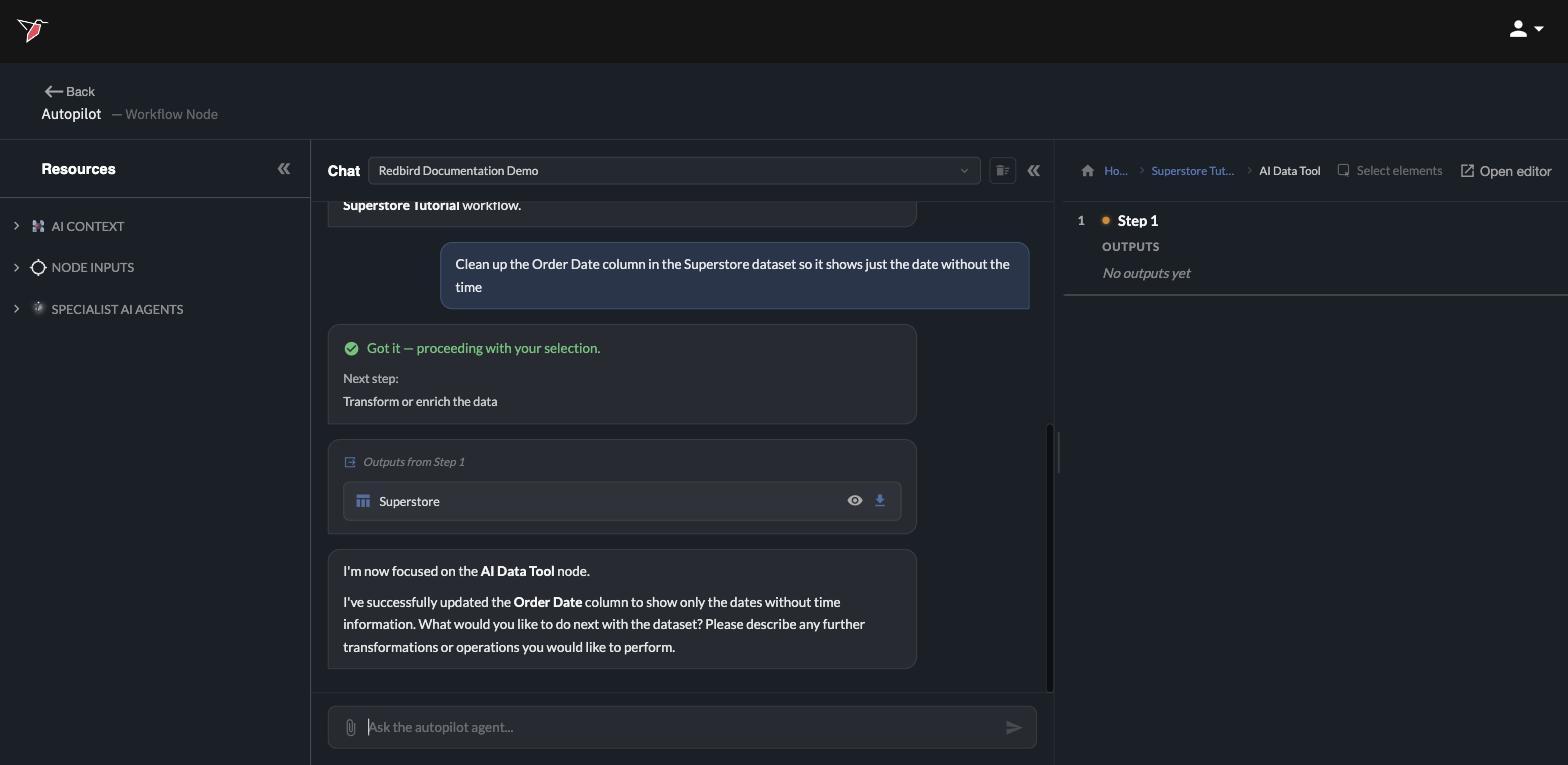Go back using the Back link
Image resolution: width=1568 pixels, height=765 pixels.
pyautogui.click(x=70, y=91)
